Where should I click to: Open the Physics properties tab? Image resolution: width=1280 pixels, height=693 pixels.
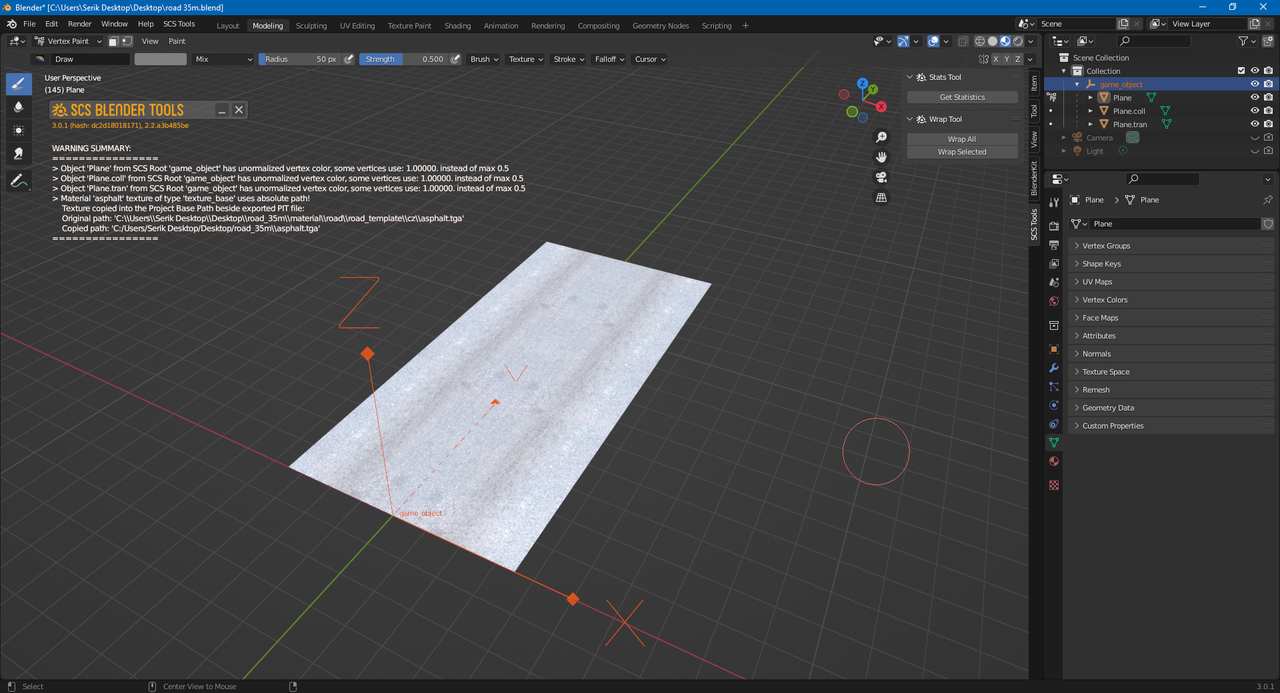point(1054,405)
